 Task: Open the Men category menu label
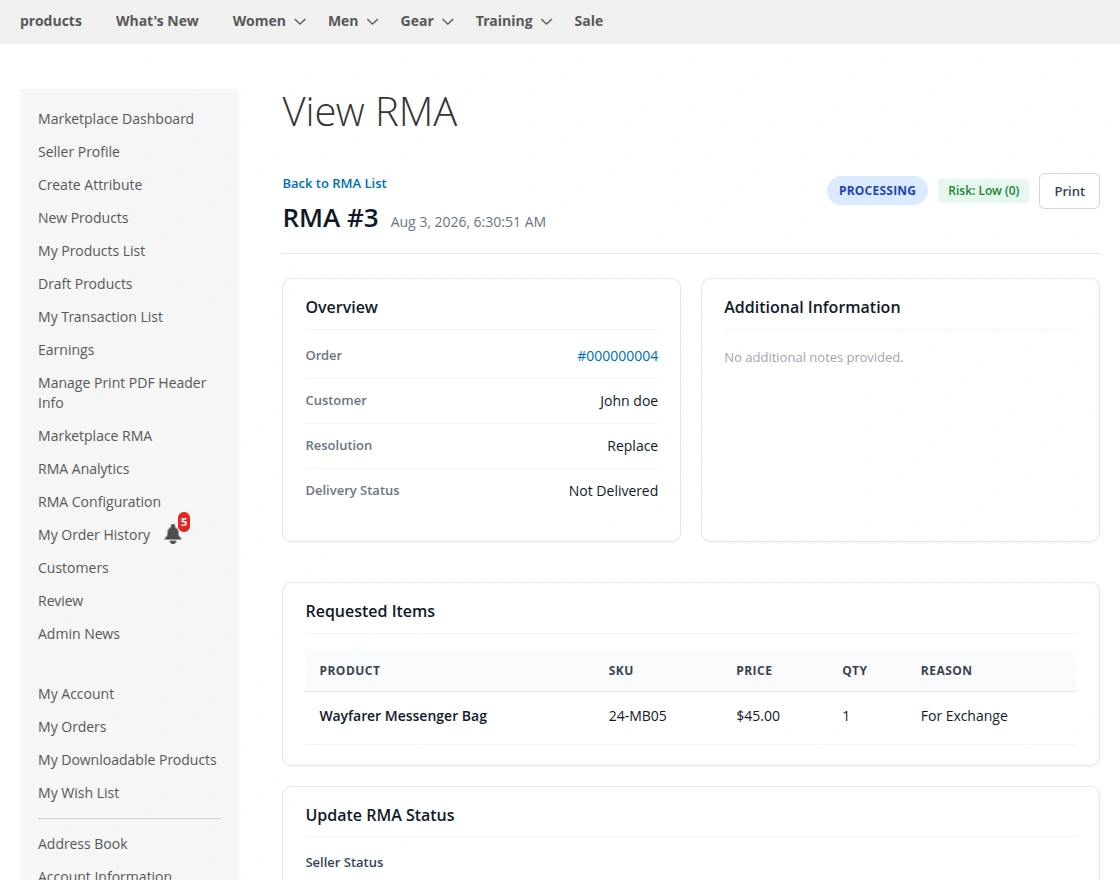[x=343, y=21]
